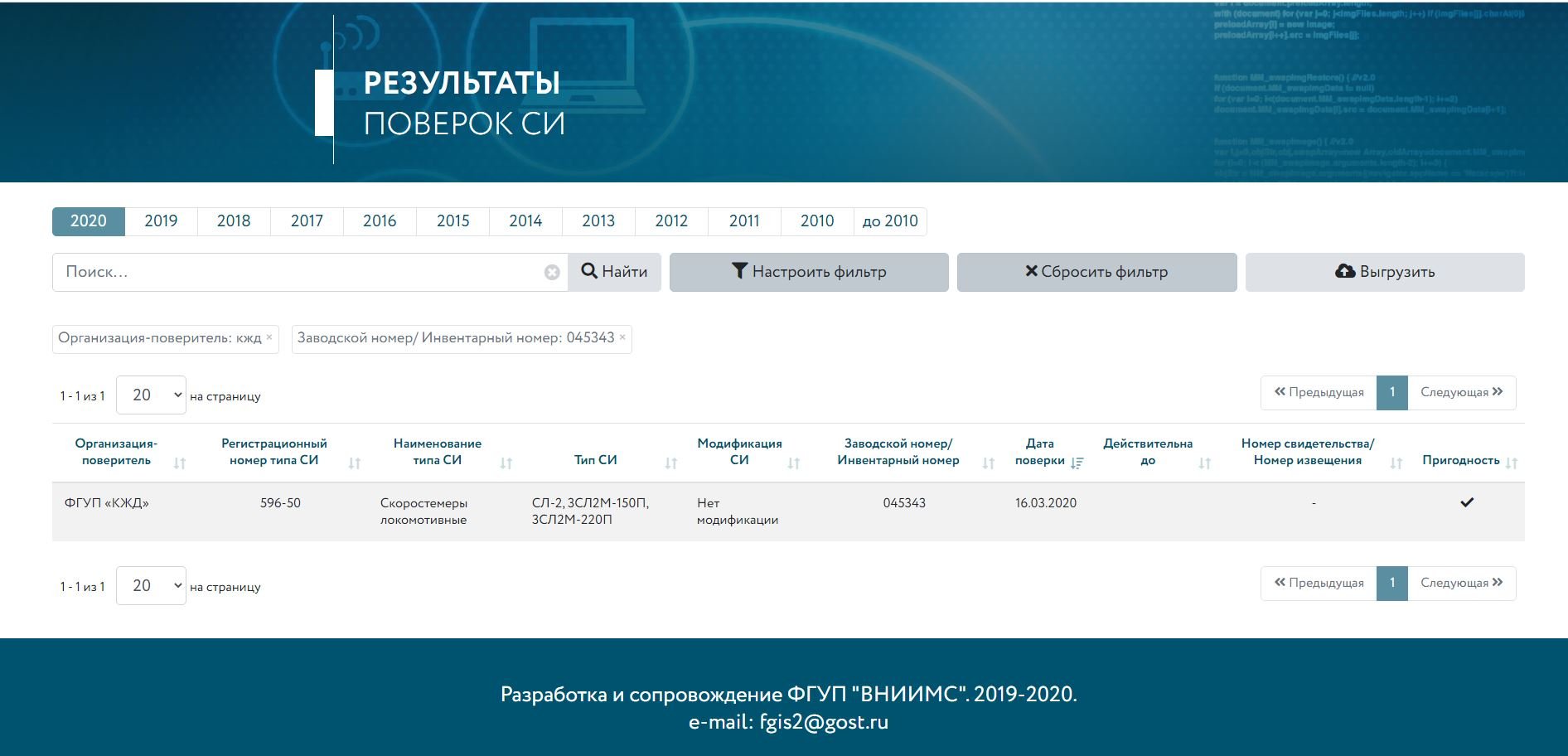Switch to the 2019 year tab
This screenshot has height=756, width=1568.
(x=161, y=221)
